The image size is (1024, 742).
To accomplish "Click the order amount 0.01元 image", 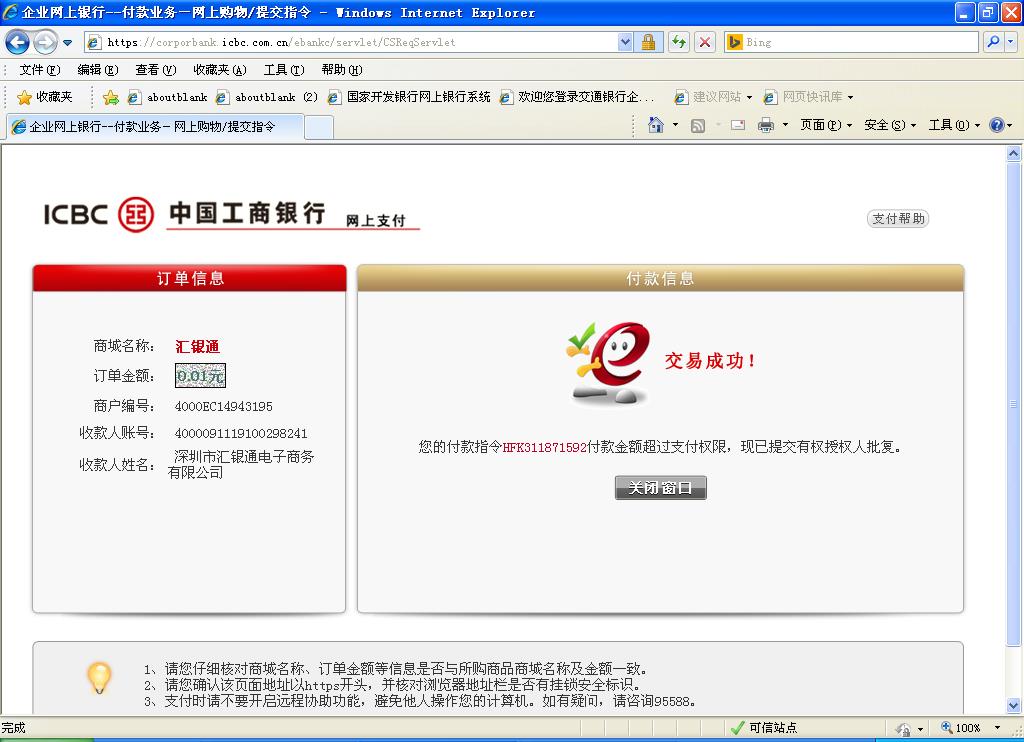I will click(x=200, y=376).
